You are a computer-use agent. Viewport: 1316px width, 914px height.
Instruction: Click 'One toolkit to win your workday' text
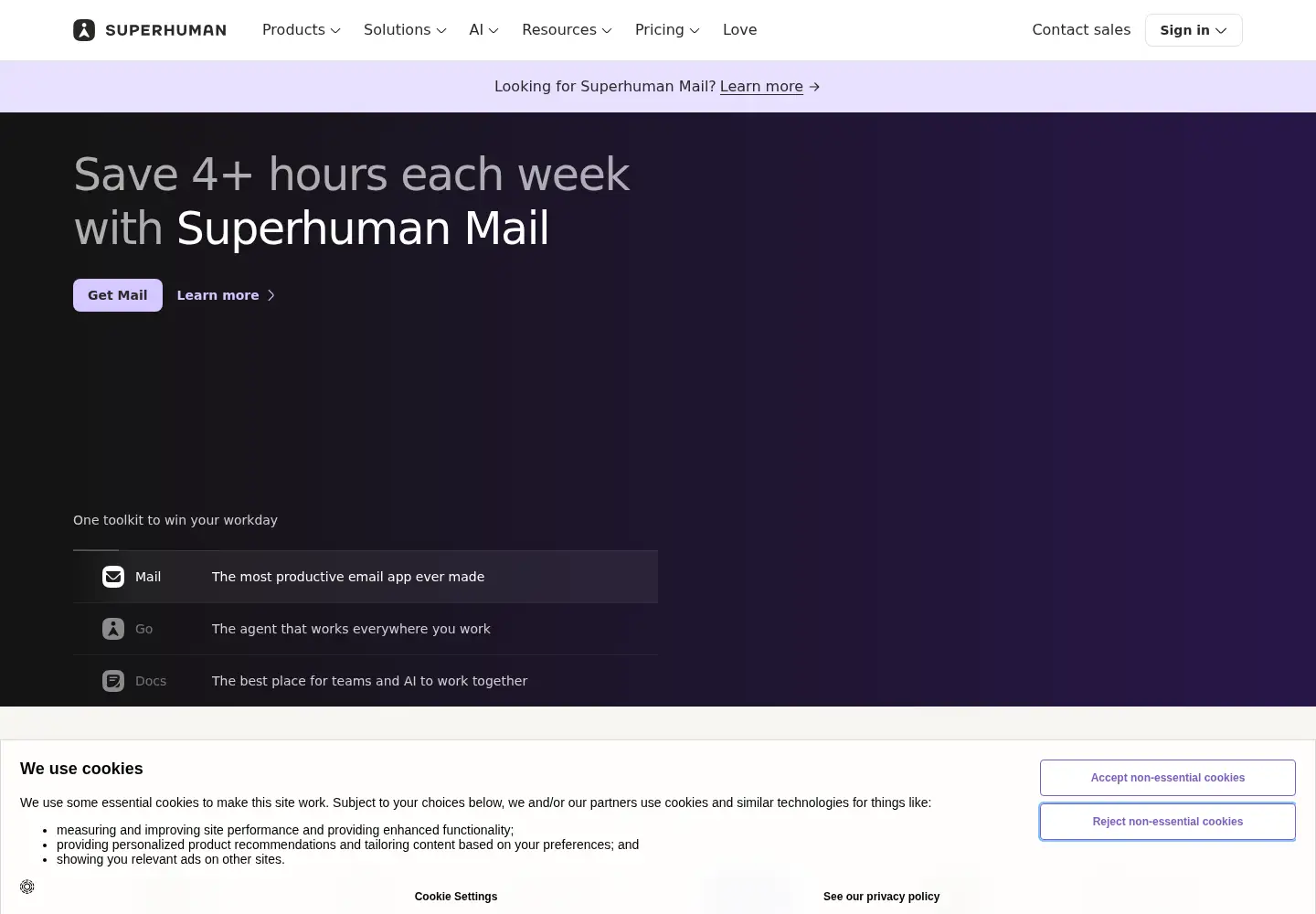[x=175, y=520]
